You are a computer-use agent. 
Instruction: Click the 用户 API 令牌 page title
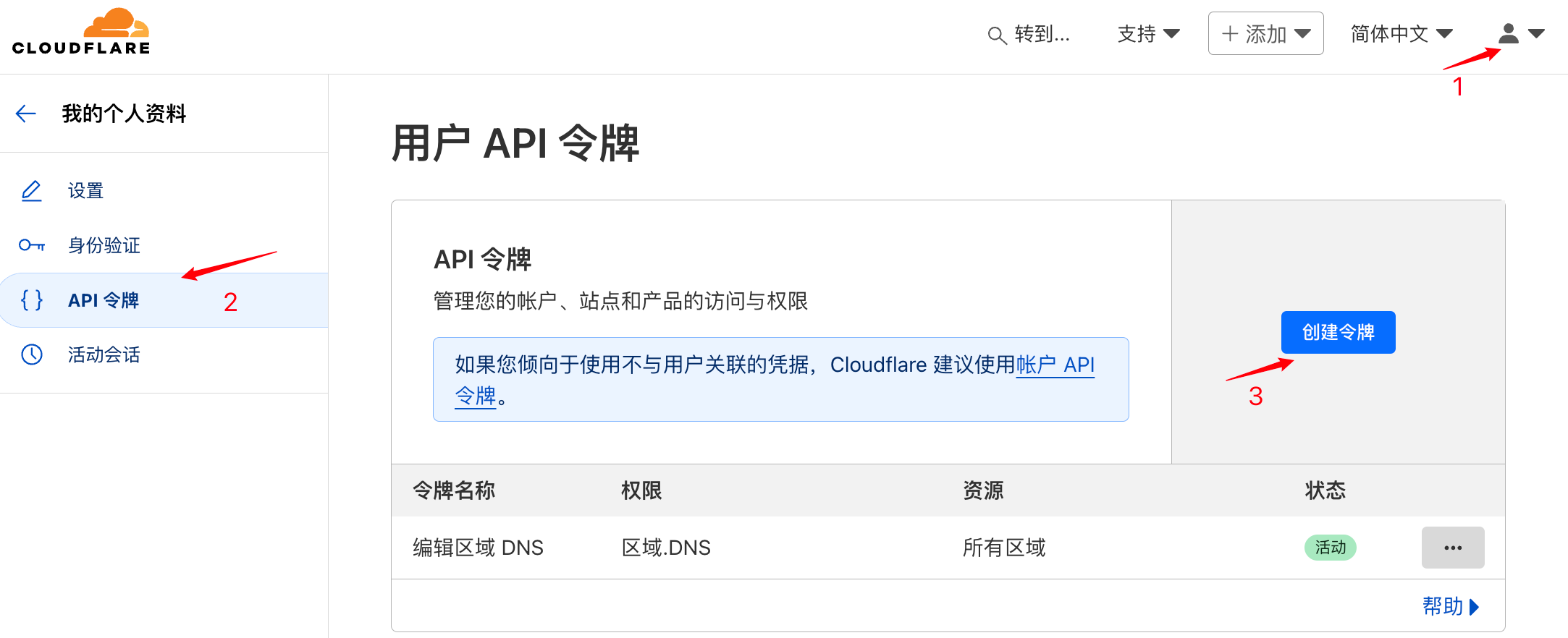[x=515, y=143]
